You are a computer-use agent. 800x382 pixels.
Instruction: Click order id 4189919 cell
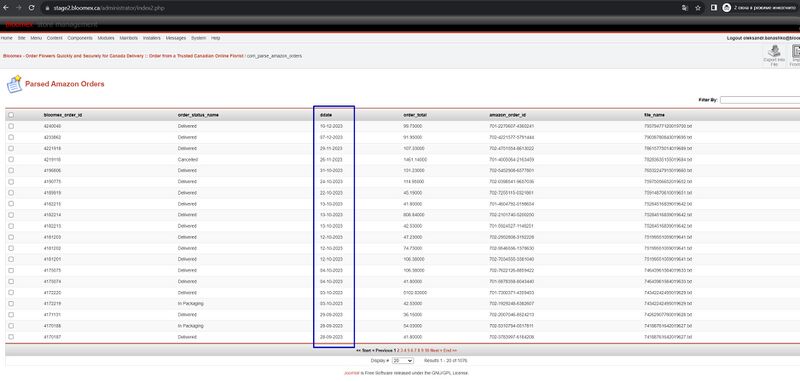coord(52,193)
